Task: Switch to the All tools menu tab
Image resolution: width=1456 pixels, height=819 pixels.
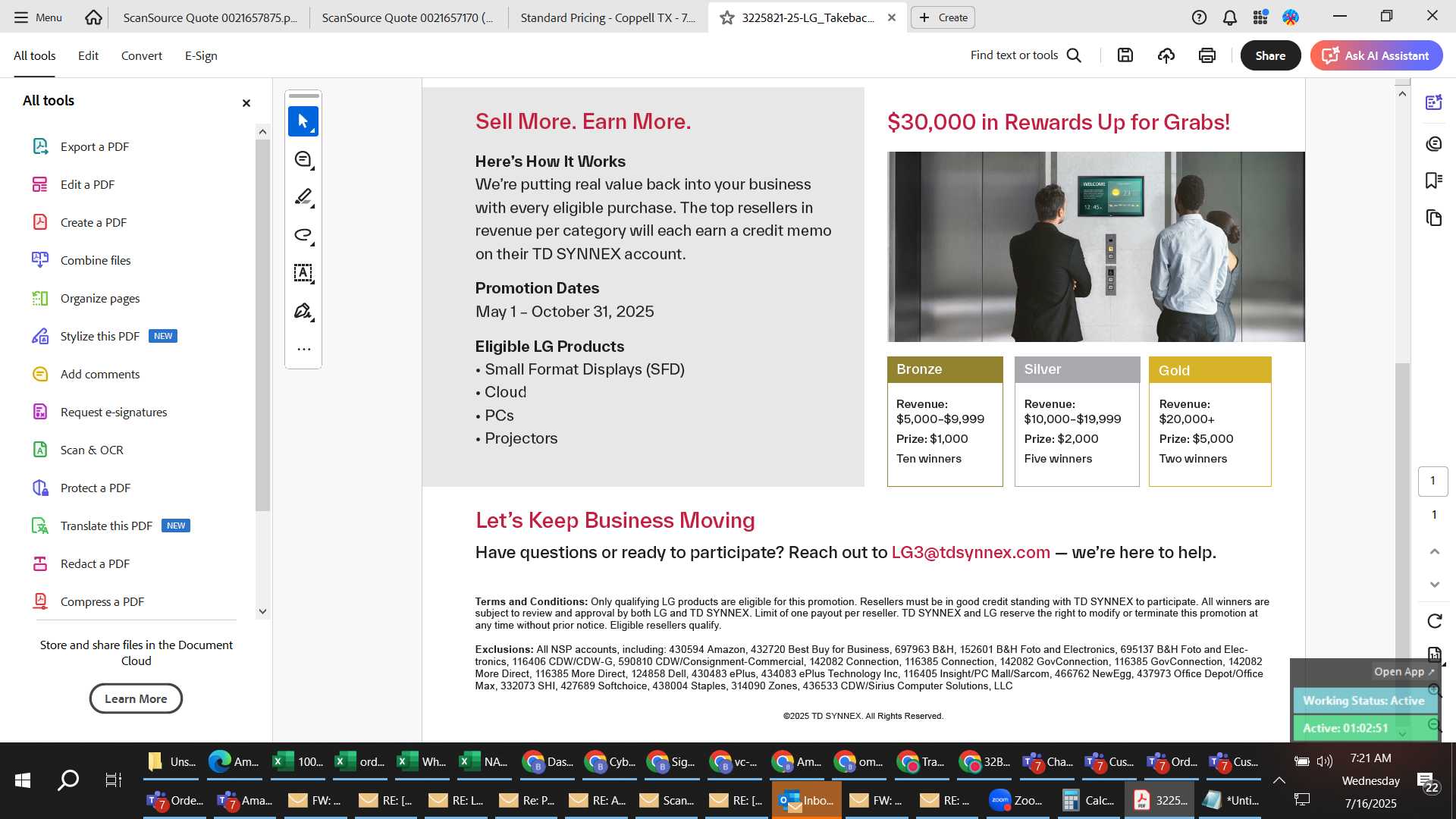Action: click(35, 55)
